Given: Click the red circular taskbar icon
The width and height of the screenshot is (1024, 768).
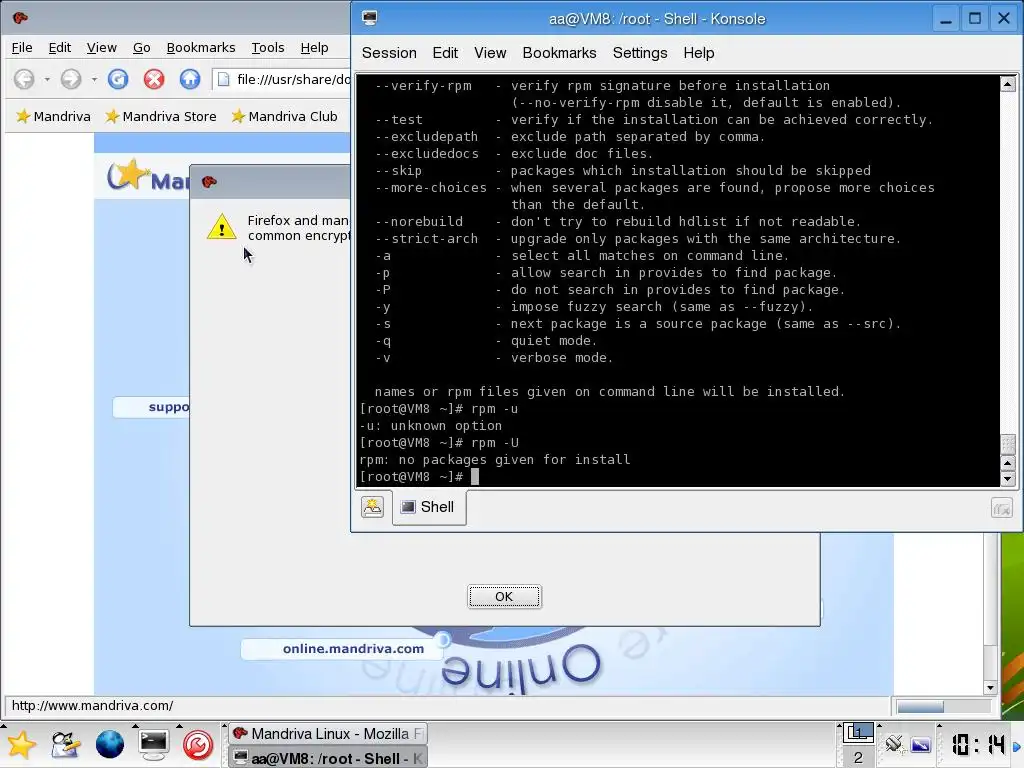Looking at the screenshot, I should pos(198,744).
